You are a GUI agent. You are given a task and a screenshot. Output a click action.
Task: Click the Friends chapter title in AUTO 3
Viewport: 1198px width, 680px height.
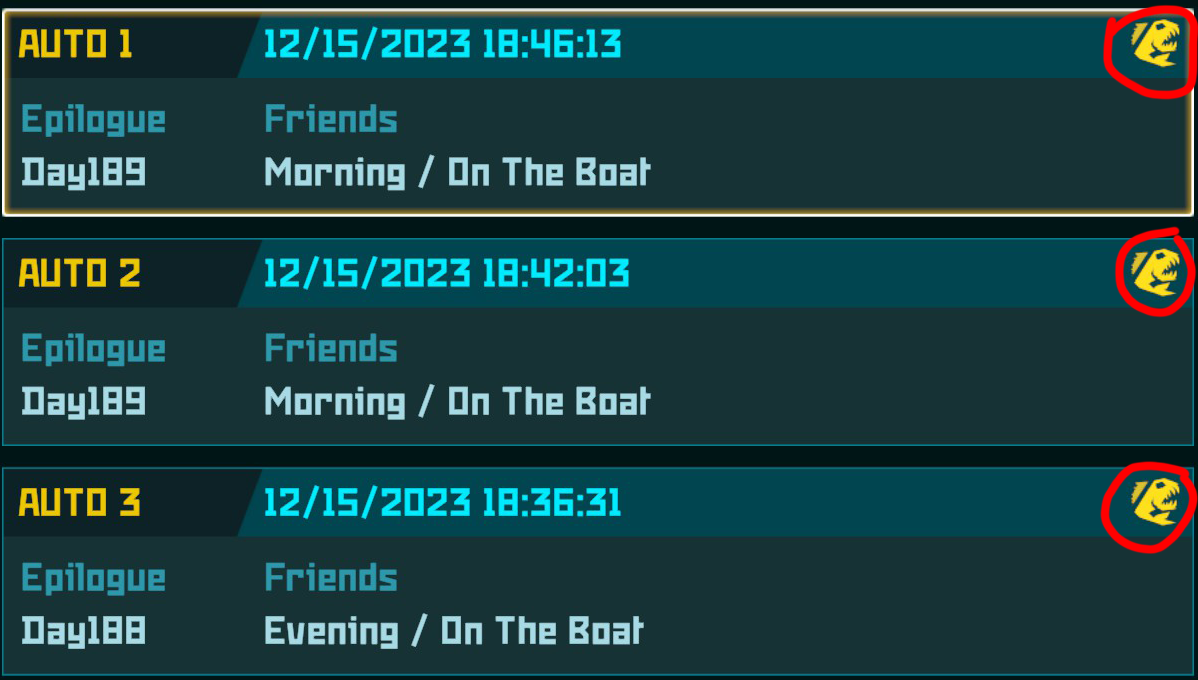pyautogui.click(x=331, y=578)
